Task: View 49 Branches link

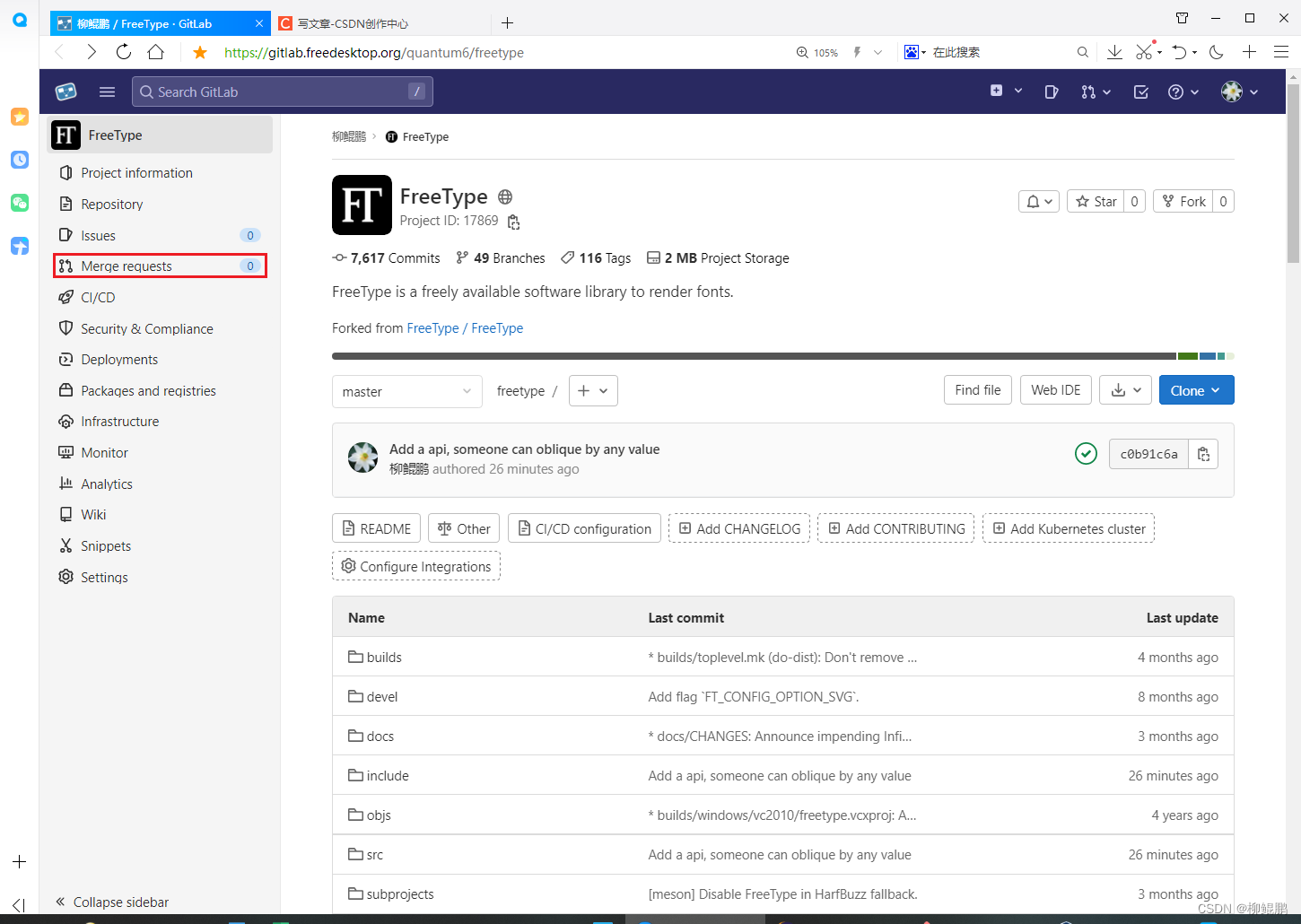Action: click(x=501, y=258)
